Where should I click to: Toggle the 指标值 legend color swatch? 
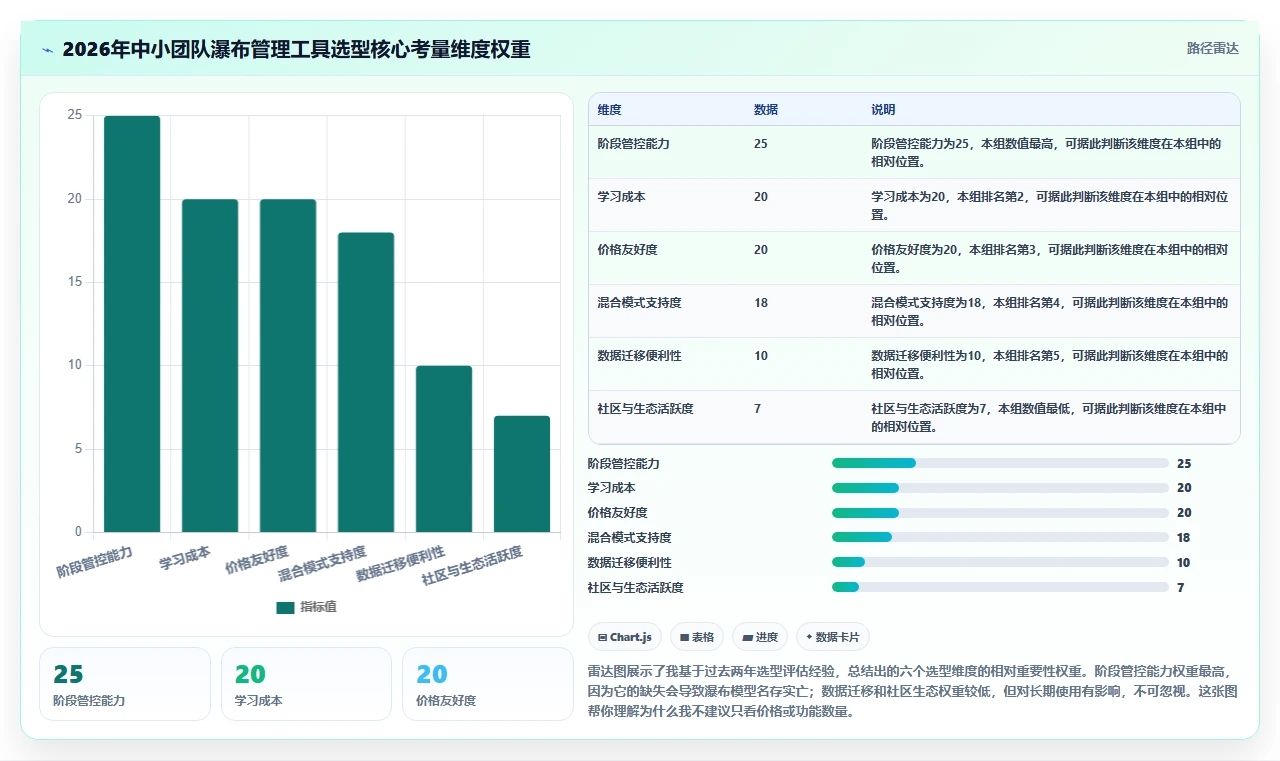point(285,607)
